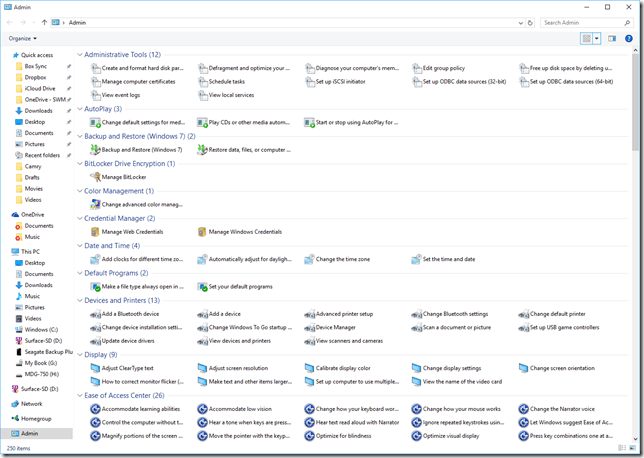Open Add a Bluetooth device

coord(130,314)
